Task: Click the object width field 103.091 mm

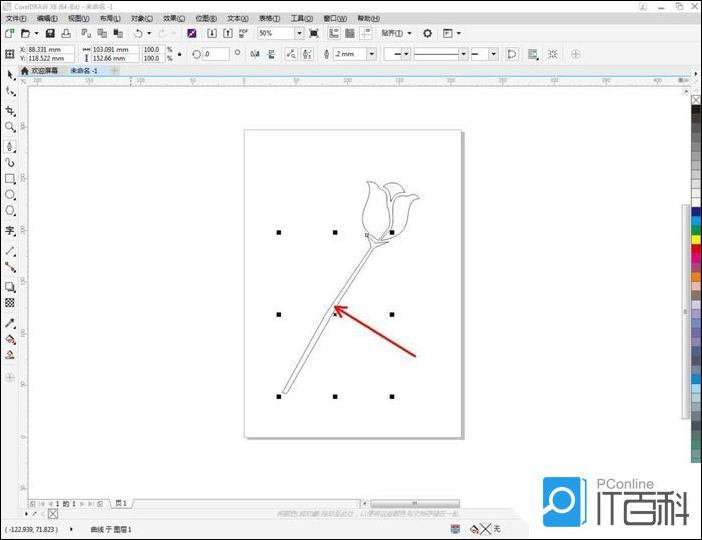Action: click(x=115, y=49)
